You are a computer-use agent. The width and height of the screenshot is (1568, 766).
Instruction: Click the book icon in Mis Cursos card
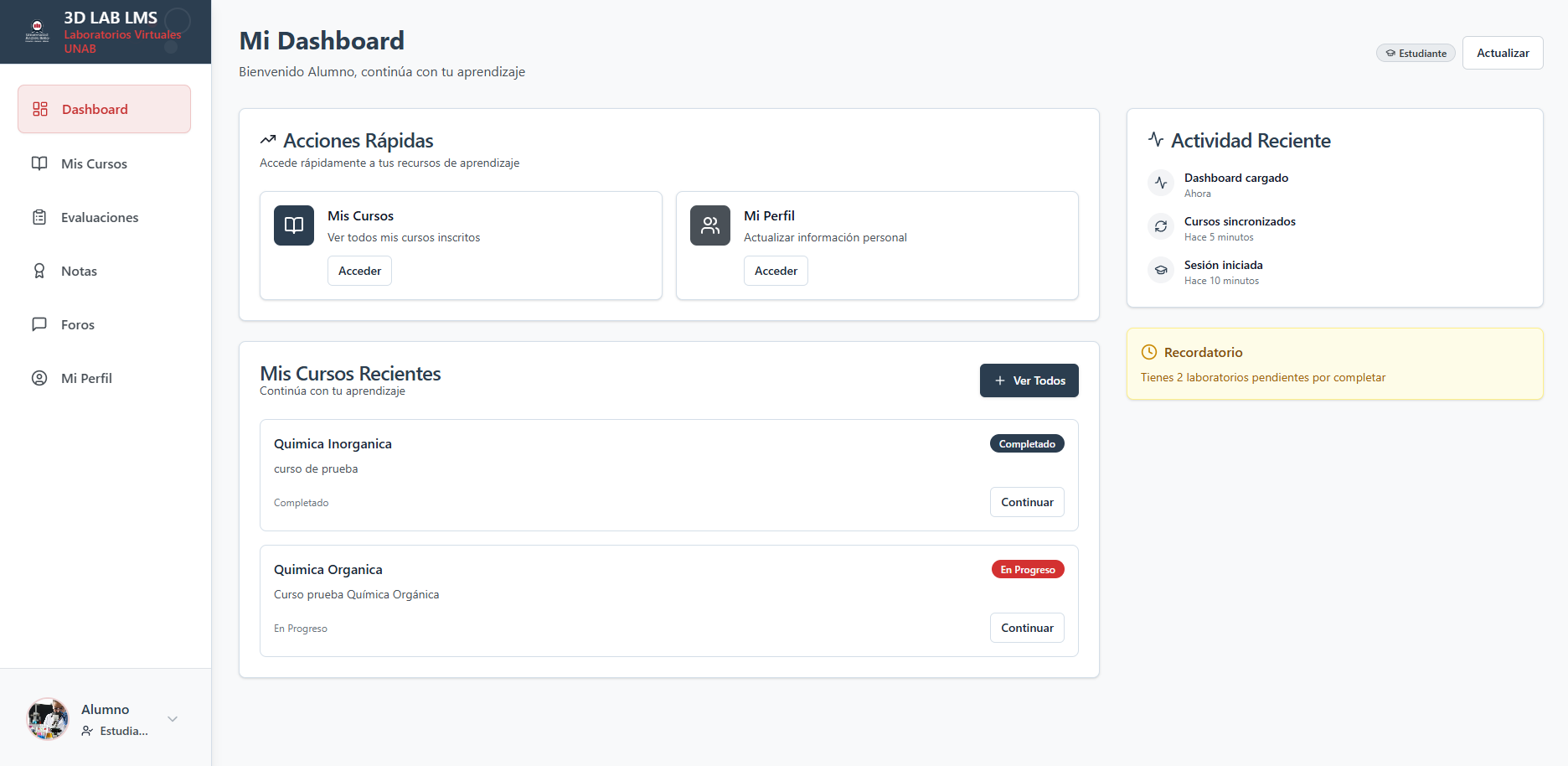pyautogui.click(x=294, y=225)
